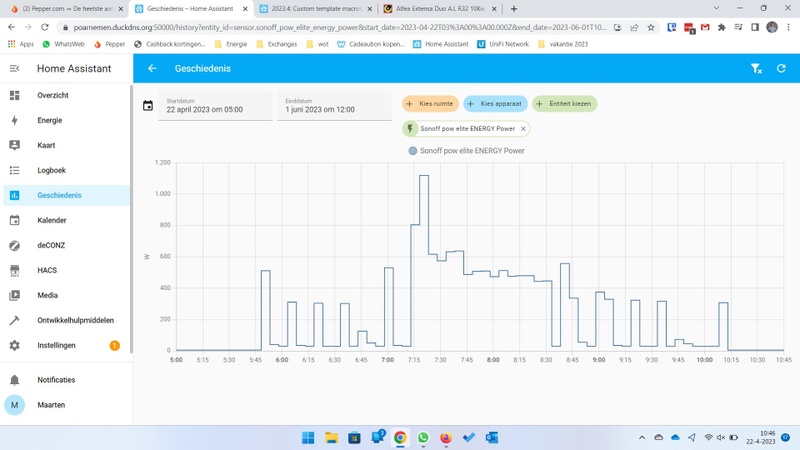
Task: Open the Kalender panel
Action: (x=66, y=220)
